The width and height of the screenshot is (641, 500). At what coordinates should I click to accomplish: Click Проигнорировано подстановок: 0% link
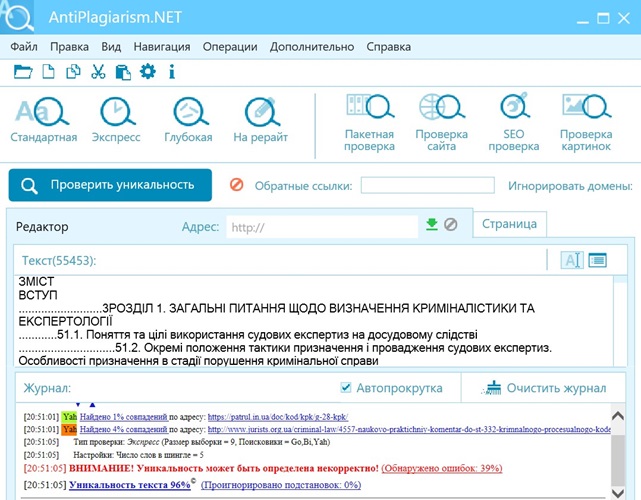click(281, 485)
